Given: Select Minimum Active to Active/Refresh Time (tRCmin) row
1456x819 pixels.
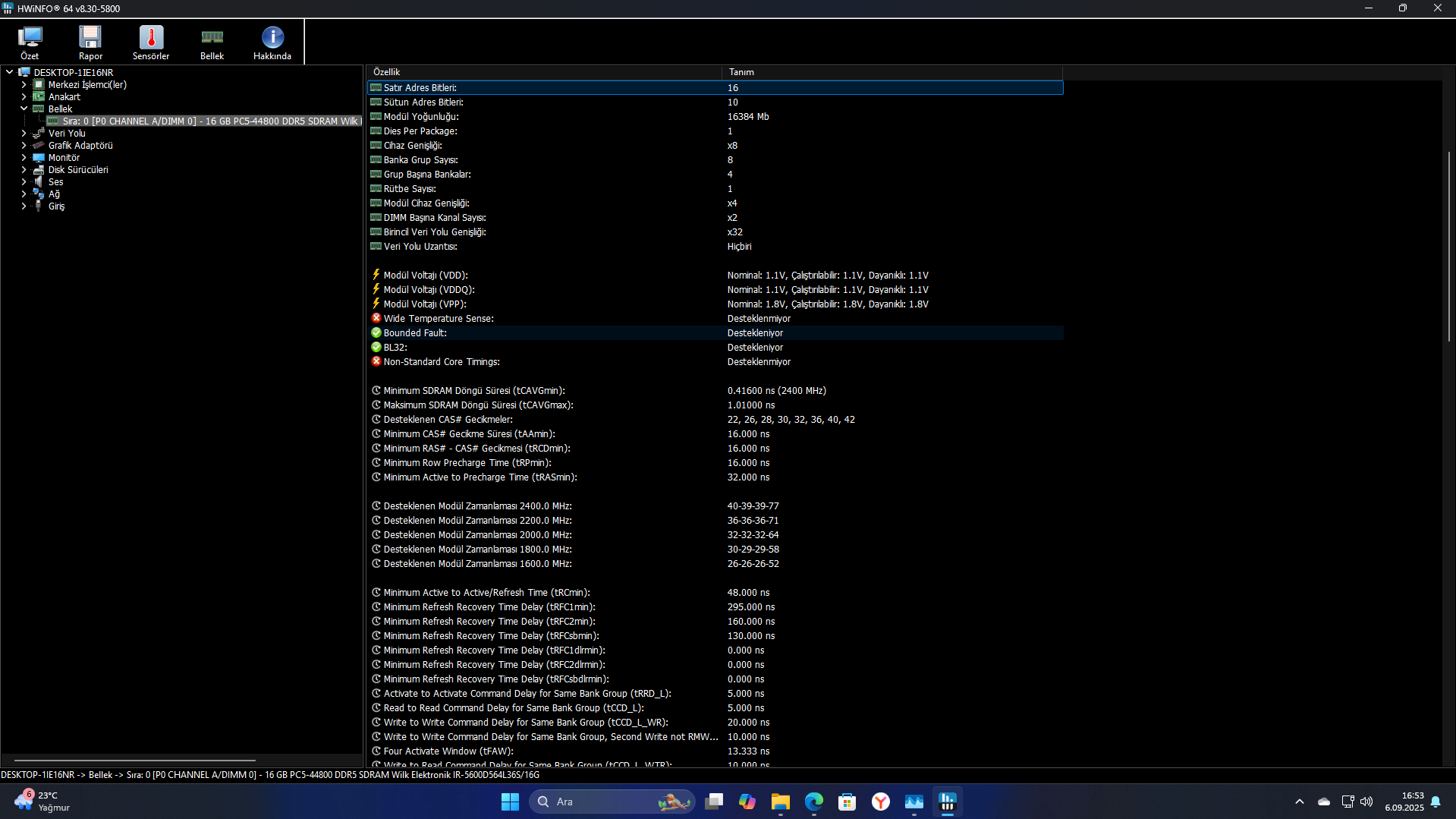Looking at the screenshot, I should pyautogui.click(x=715, y=592).
